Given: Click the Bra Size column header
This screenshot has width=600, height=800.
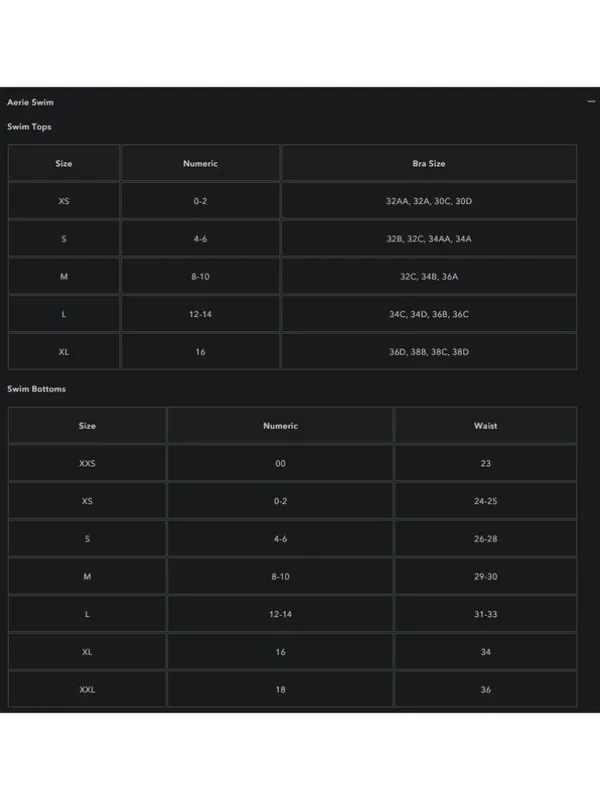Looking at the screenshot, I should click(x=429, y=163).
